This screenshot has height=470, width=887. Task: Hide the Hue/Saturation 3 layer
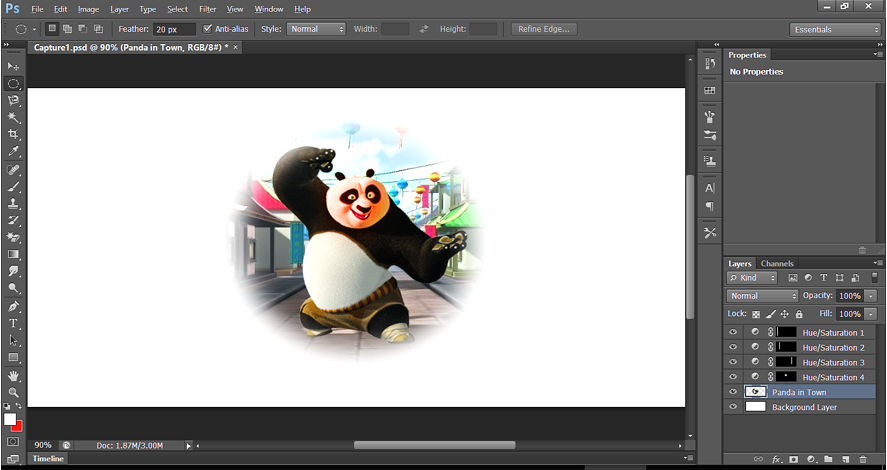[x=733, y=362]
